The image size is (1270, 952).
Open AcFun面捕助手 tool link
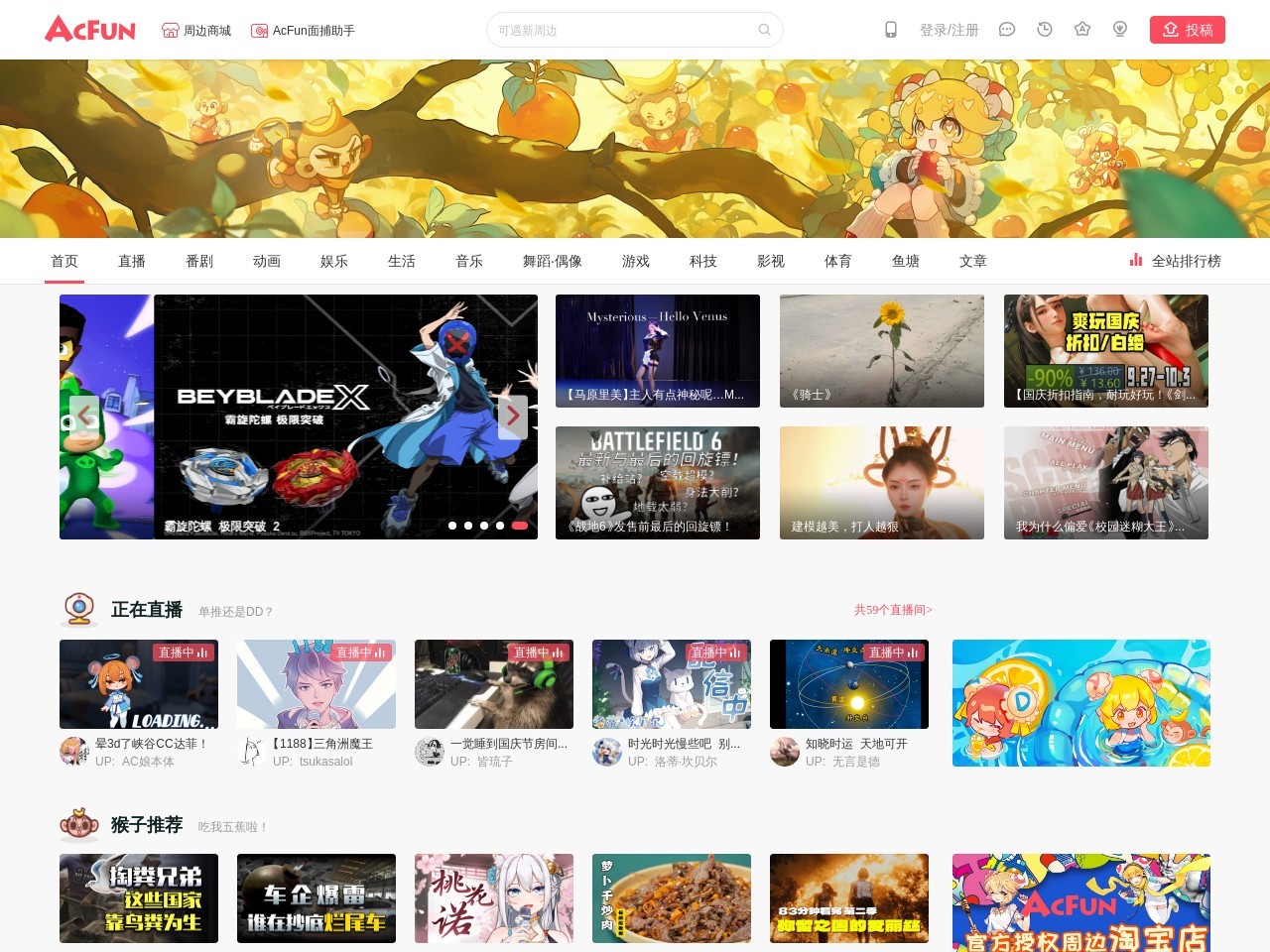(x=303, y=31)
